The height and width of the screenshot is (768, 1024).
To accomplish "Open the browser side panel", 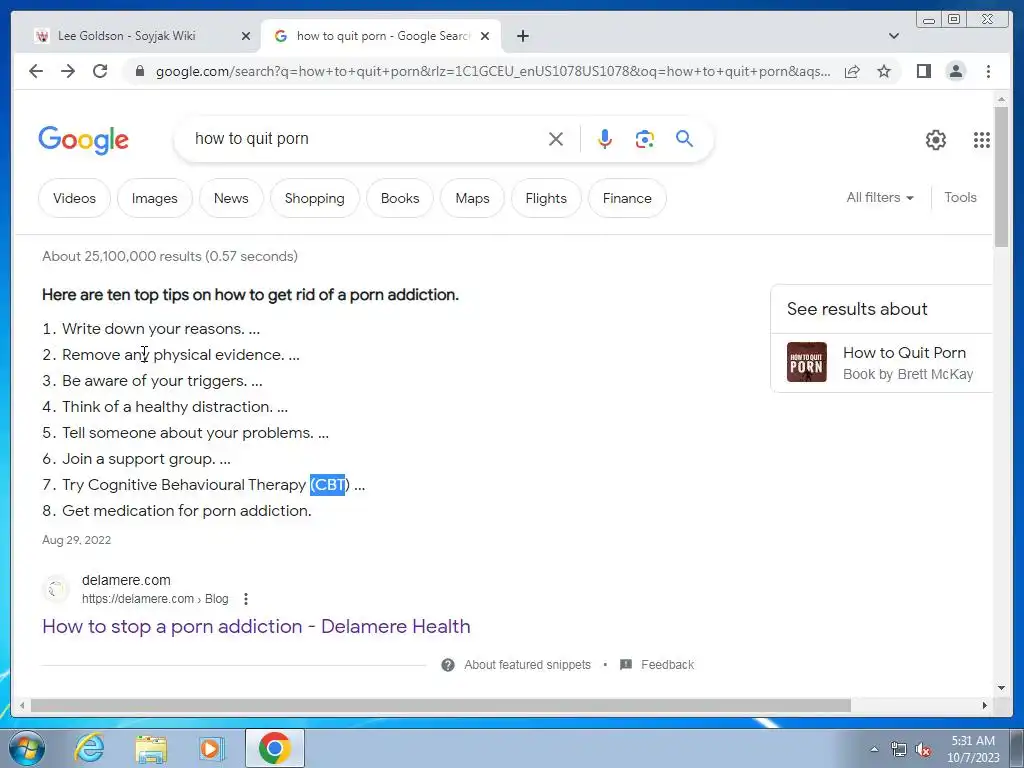I will (923, 71).
